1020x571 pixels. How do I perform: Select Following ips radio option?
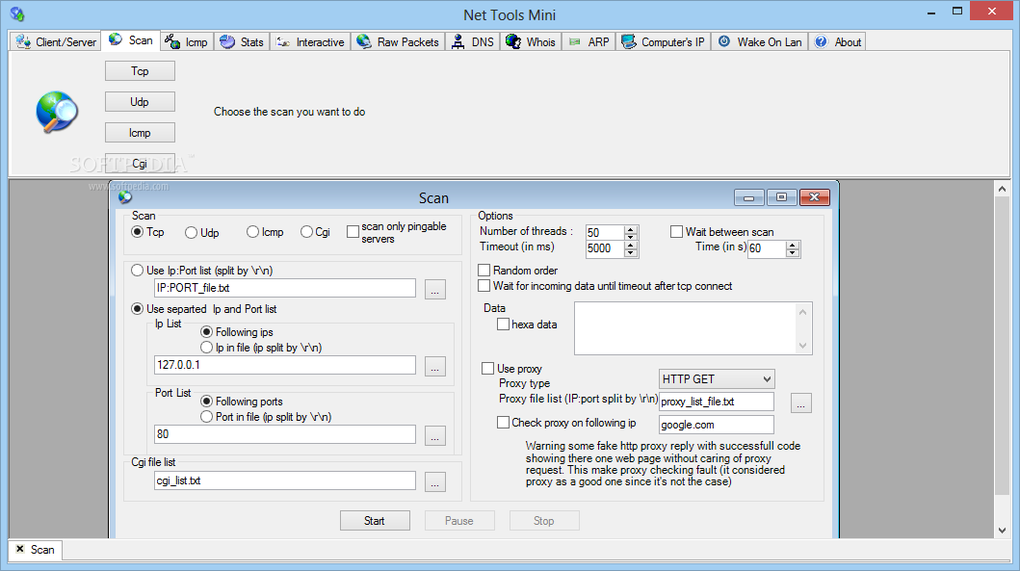pyautogui.click(x=206, y=332)
